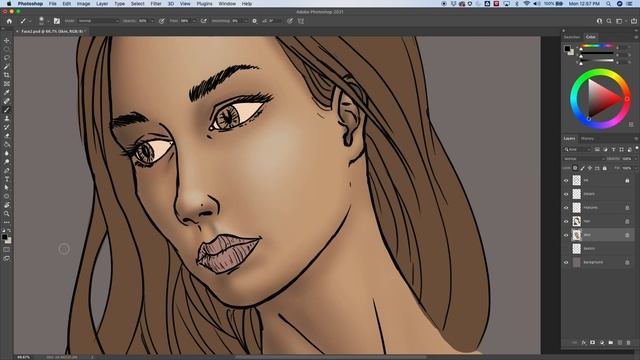Click the hue ring of color wheel
Screen dimensions: 640x360
click(x=600, y=73)
